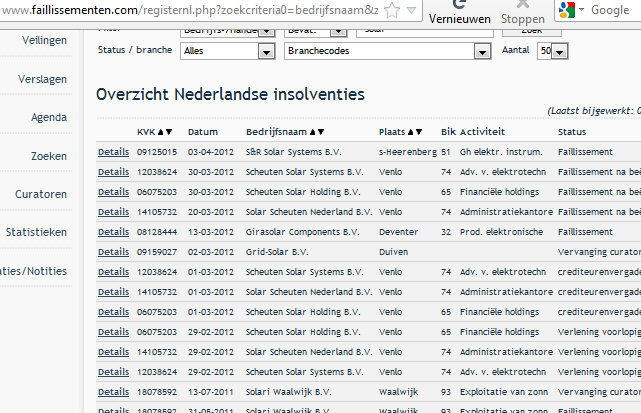This screenshot has width=641, height=413.
Task: Open the Verslagen sidebar page
Action: 42,79
